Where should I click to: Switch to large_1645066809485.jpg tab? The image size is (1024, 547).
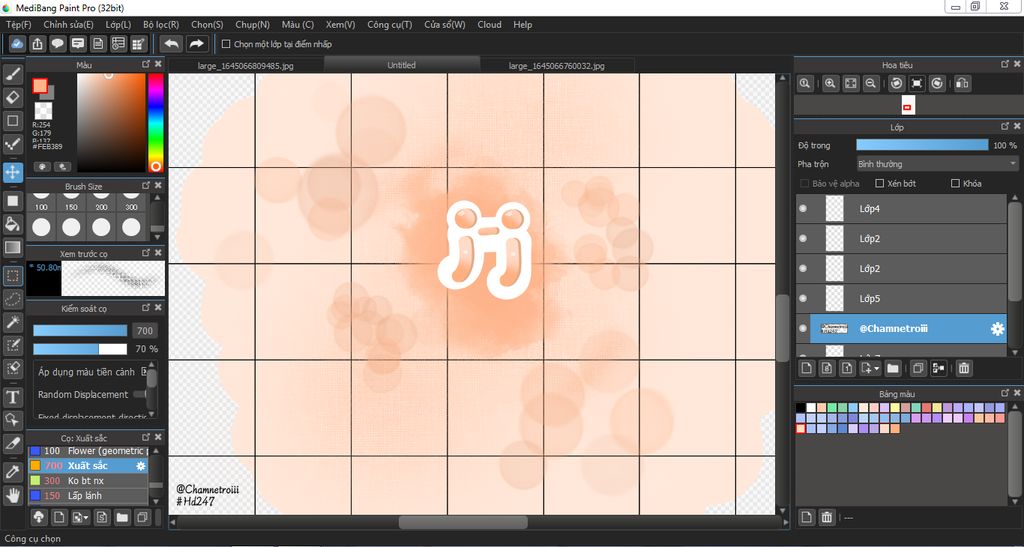coord(245,65)
